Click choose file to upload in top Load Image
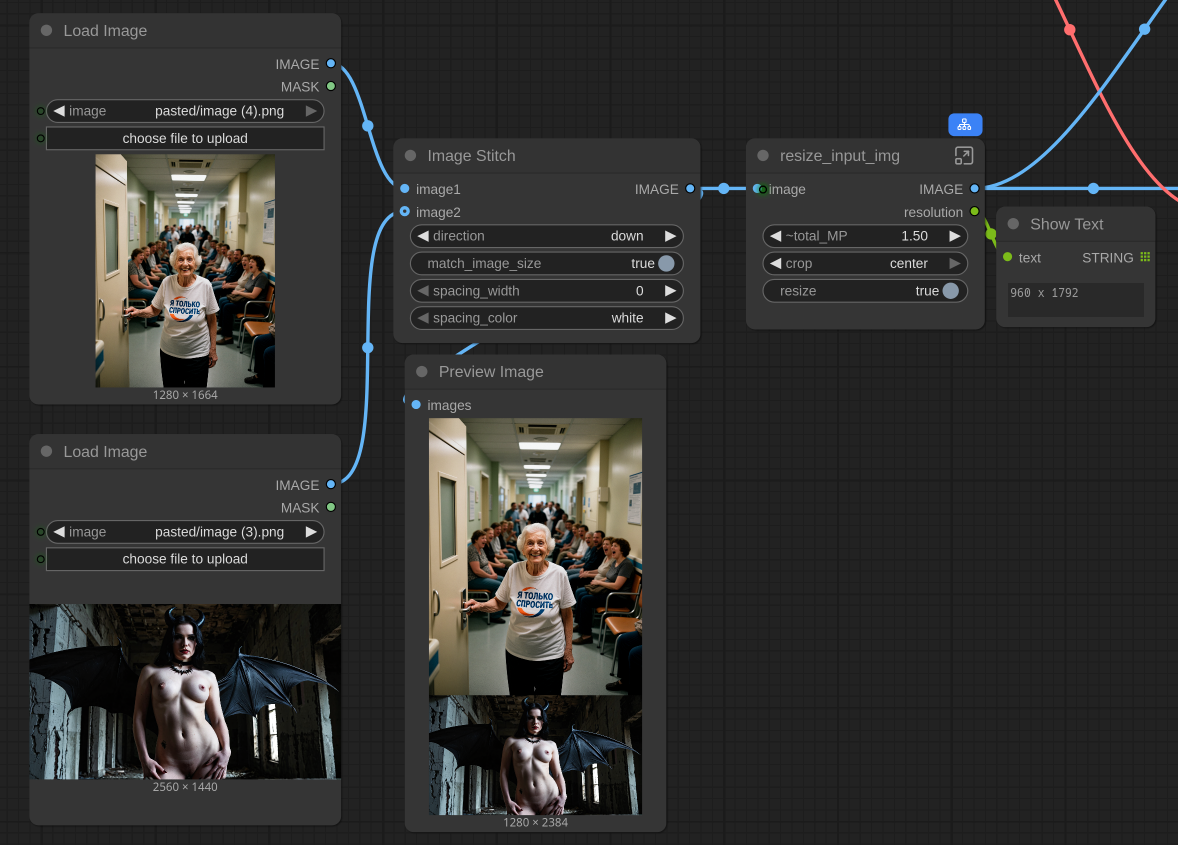The image size is (1178, 845). click(x=185, y=138)
